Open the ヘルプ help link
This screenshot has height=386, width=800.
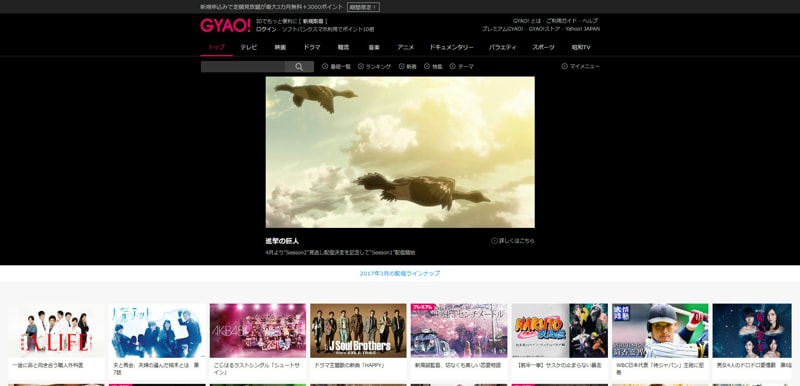(x=590, y=21)
